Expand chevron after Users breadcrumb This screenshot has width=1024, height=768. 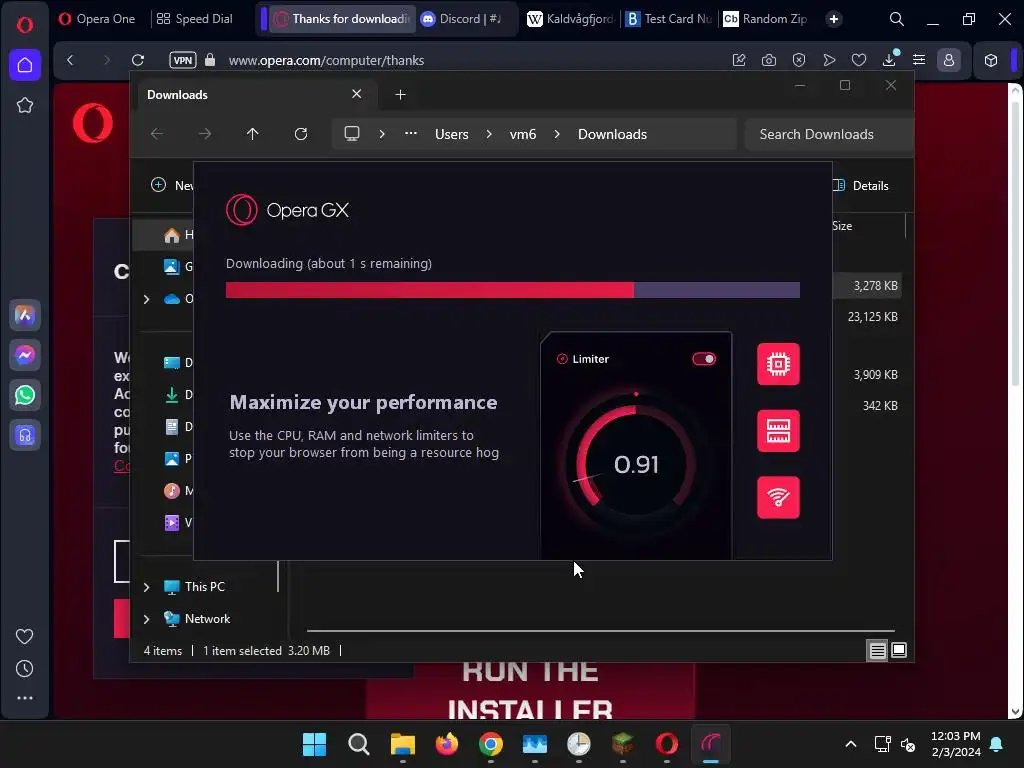click(488, 134)
